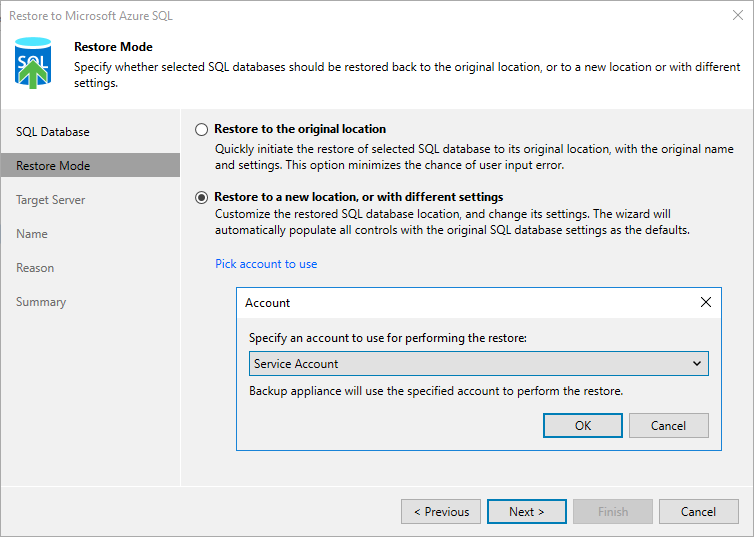Click the account dropdown arrow
Viewport: 754px width, 537px height.
point(696,364)
